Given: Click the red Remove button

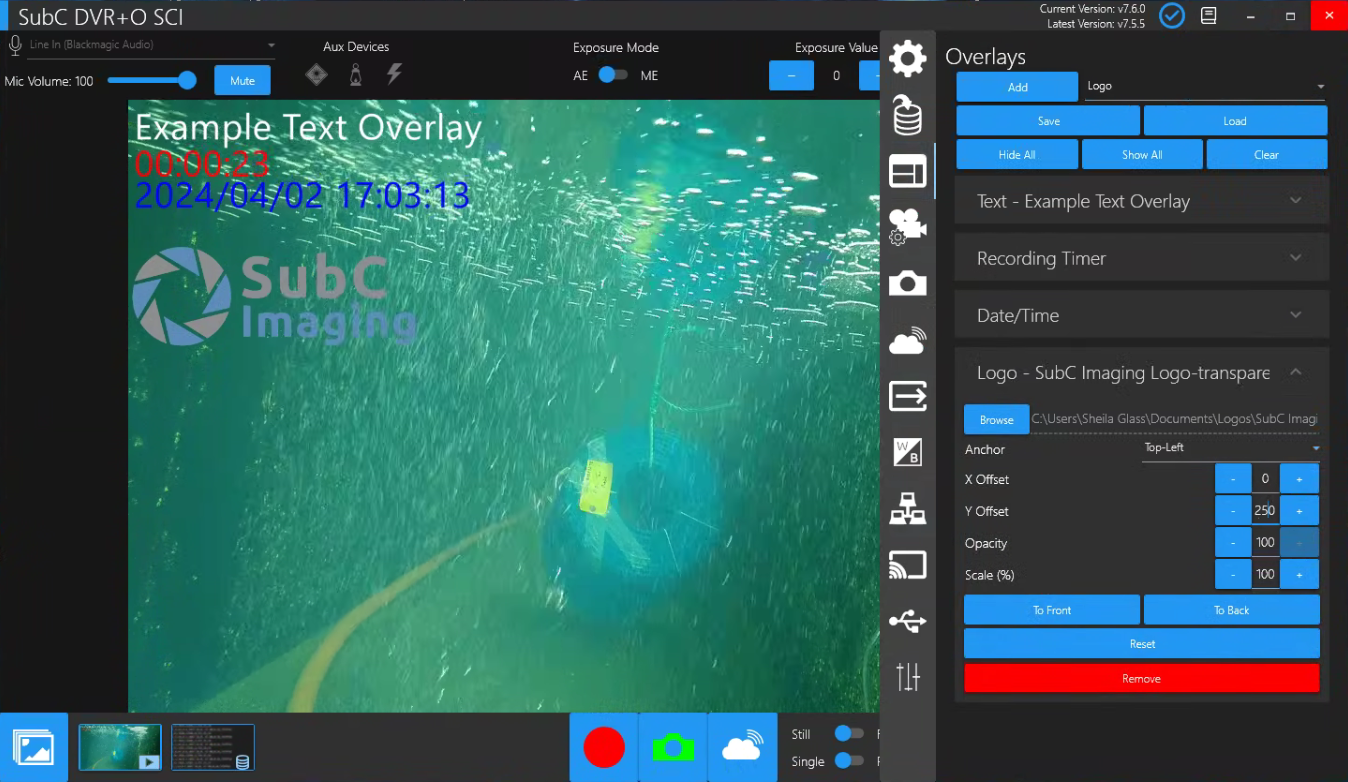Looking at the screenshot, I should [x=1141, y=678].
